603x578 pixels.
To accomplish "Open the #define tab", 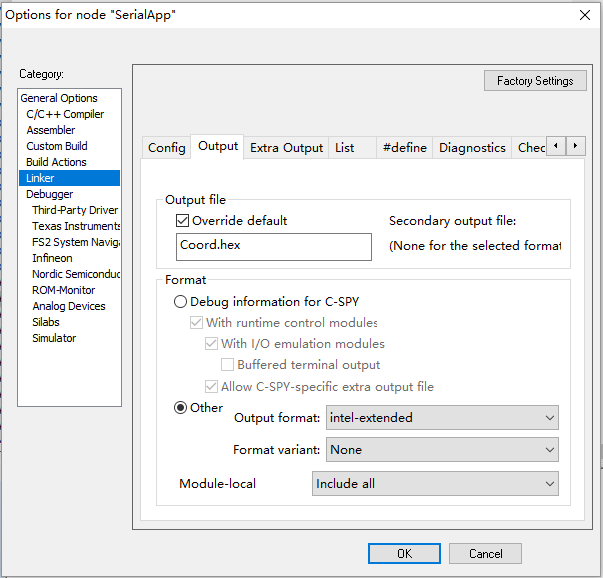I will coord(404,147).
